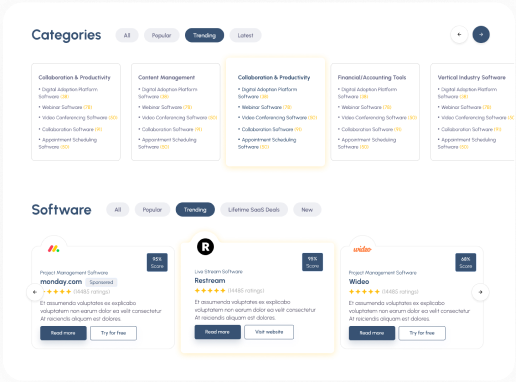Click the star rating on monday.com card
This screenshot has height=382, width=516.
[x=56, y=292]
